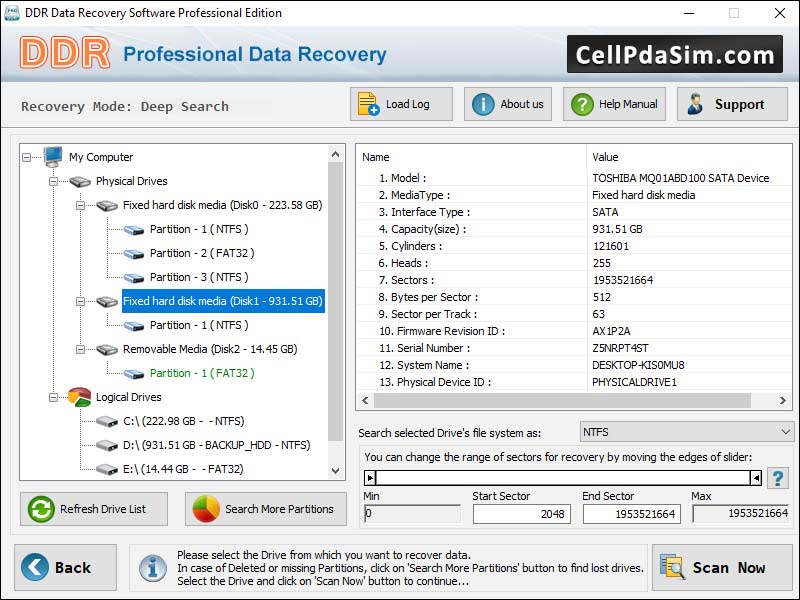Click the Start Sector input field
800x600 pixels.
click(x=521, y=514)
